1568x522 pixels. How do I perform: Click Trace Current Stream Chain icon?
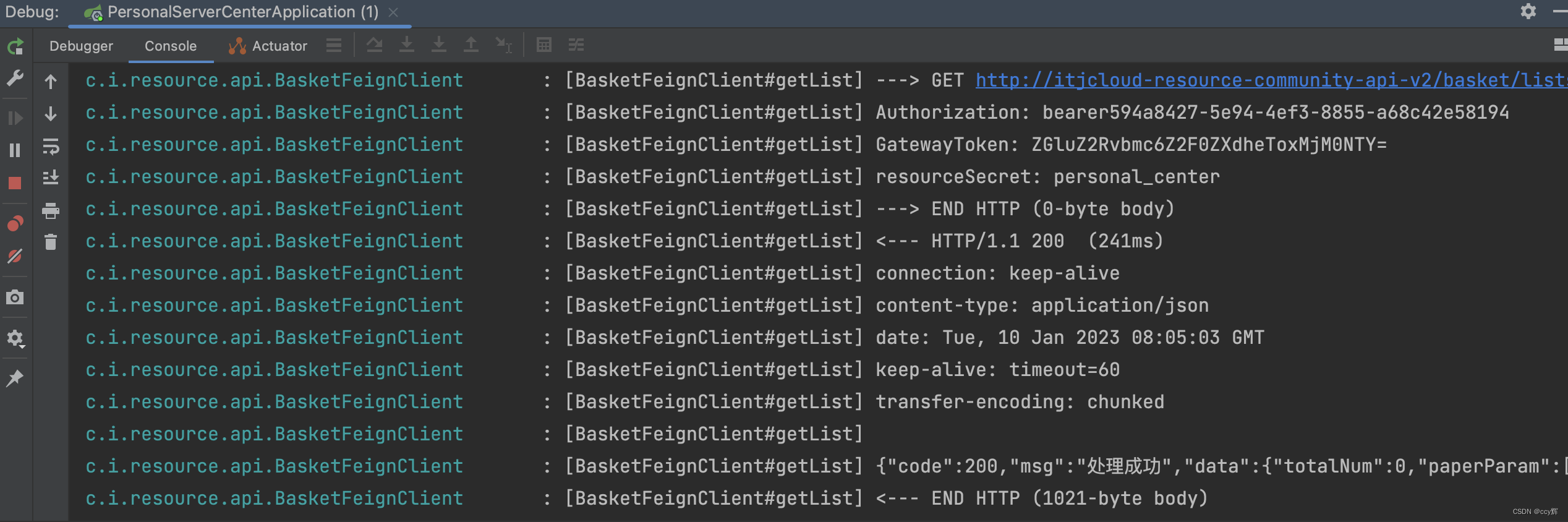pyautogui.click(x=576, y=45)
